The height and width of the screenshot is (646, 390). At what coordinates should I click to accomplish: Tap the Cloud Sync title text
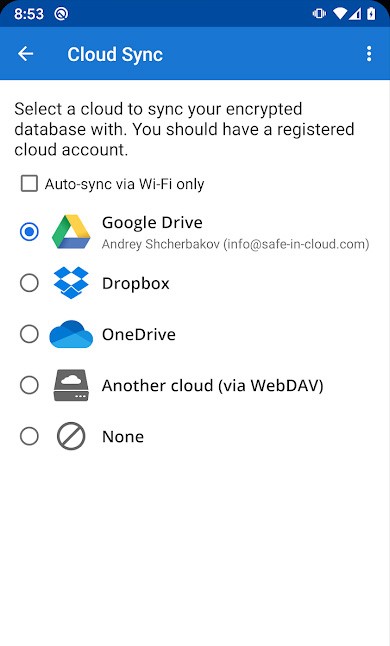point(115,54)
